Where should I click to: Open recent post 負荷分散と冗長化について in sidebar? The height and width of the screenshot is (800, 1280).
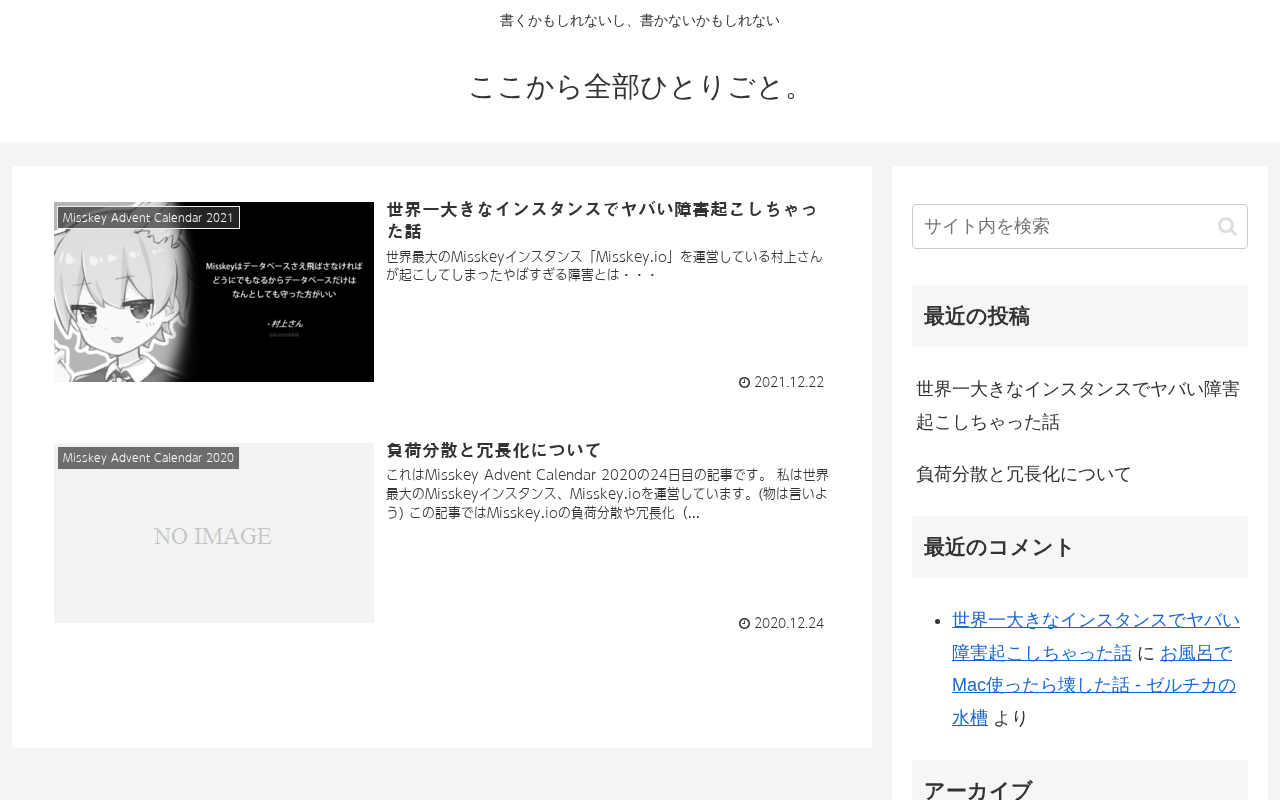(x=1024, y=474)
